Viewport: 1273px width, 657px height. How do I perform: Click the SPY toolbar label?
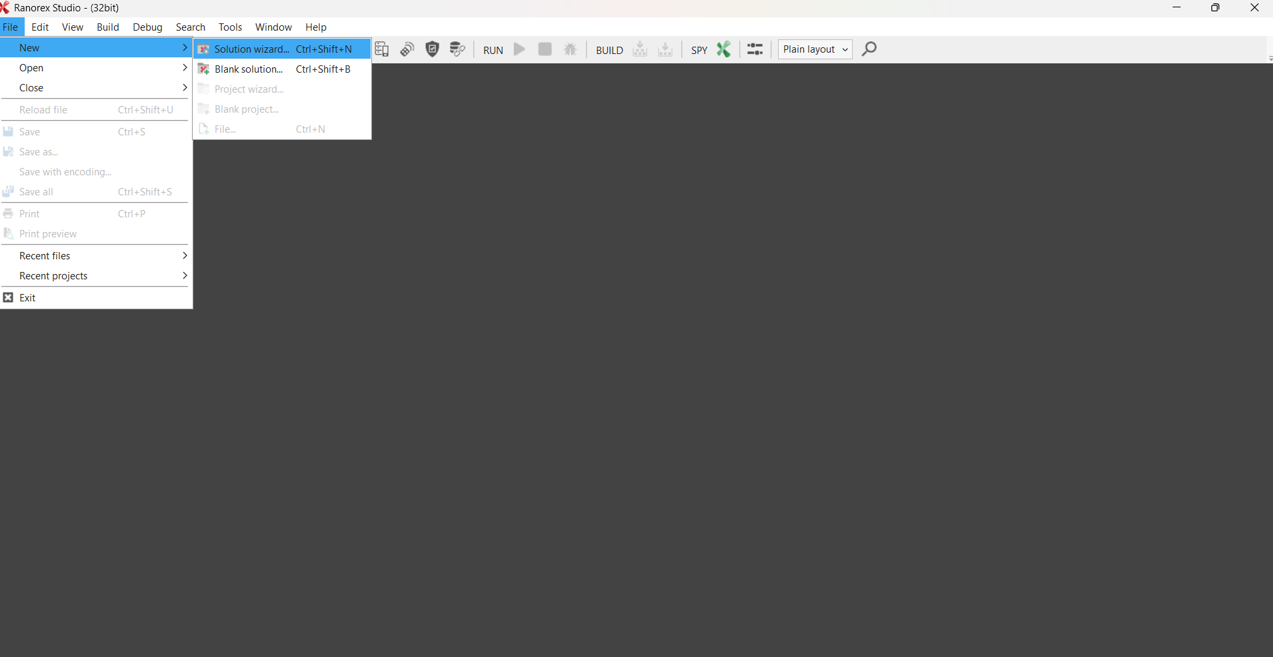(x=699, y=50)
